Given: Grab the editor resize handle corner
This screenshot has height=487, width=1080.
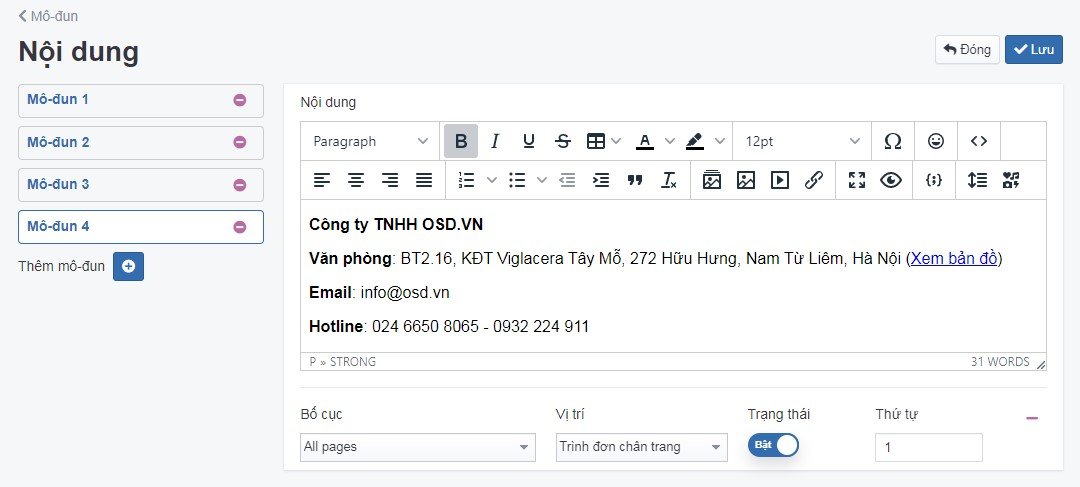Looking at the screenshot, I should click(1040, 364).
